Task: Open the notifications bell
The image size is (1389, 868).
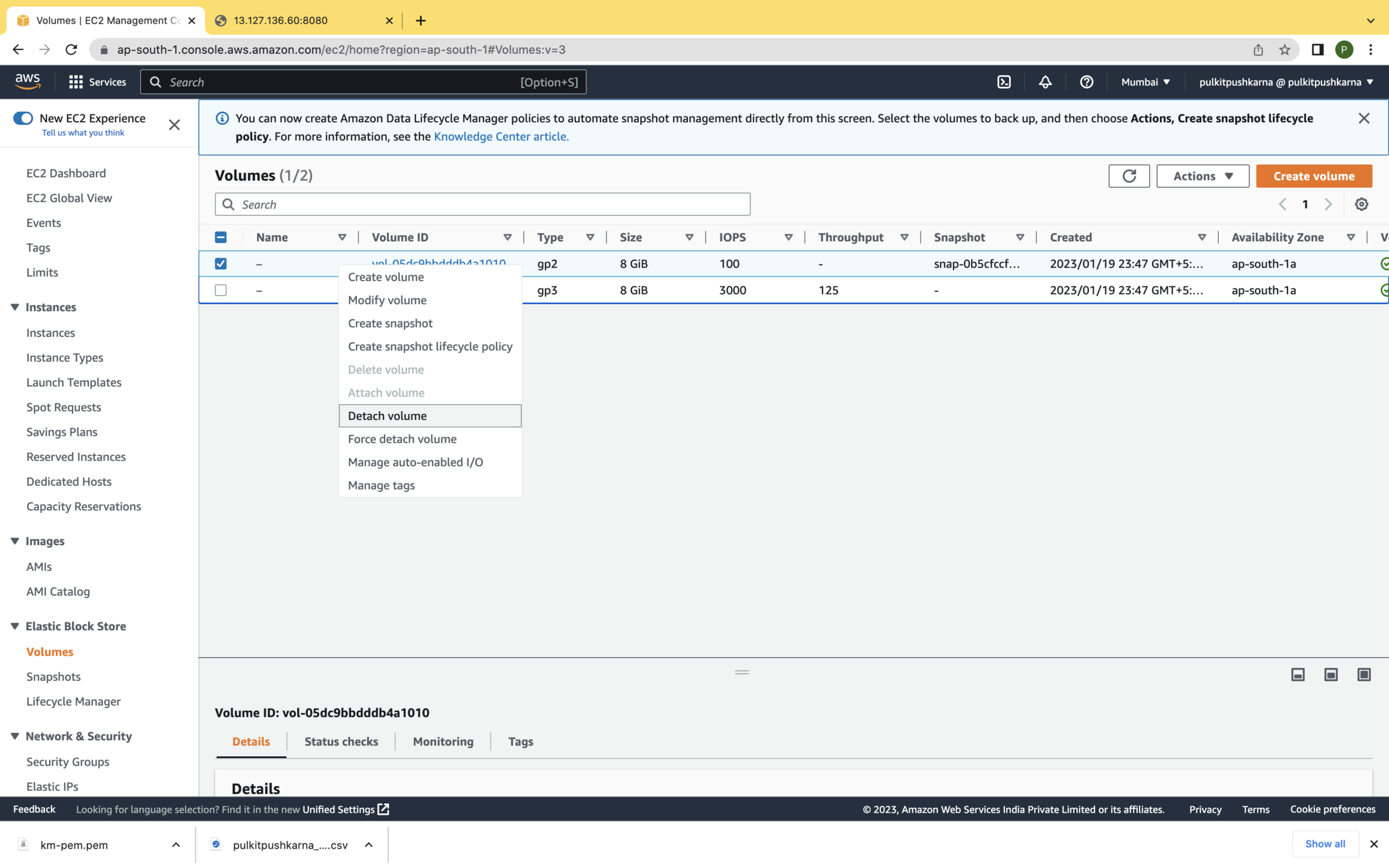Action: (1045, 82)
